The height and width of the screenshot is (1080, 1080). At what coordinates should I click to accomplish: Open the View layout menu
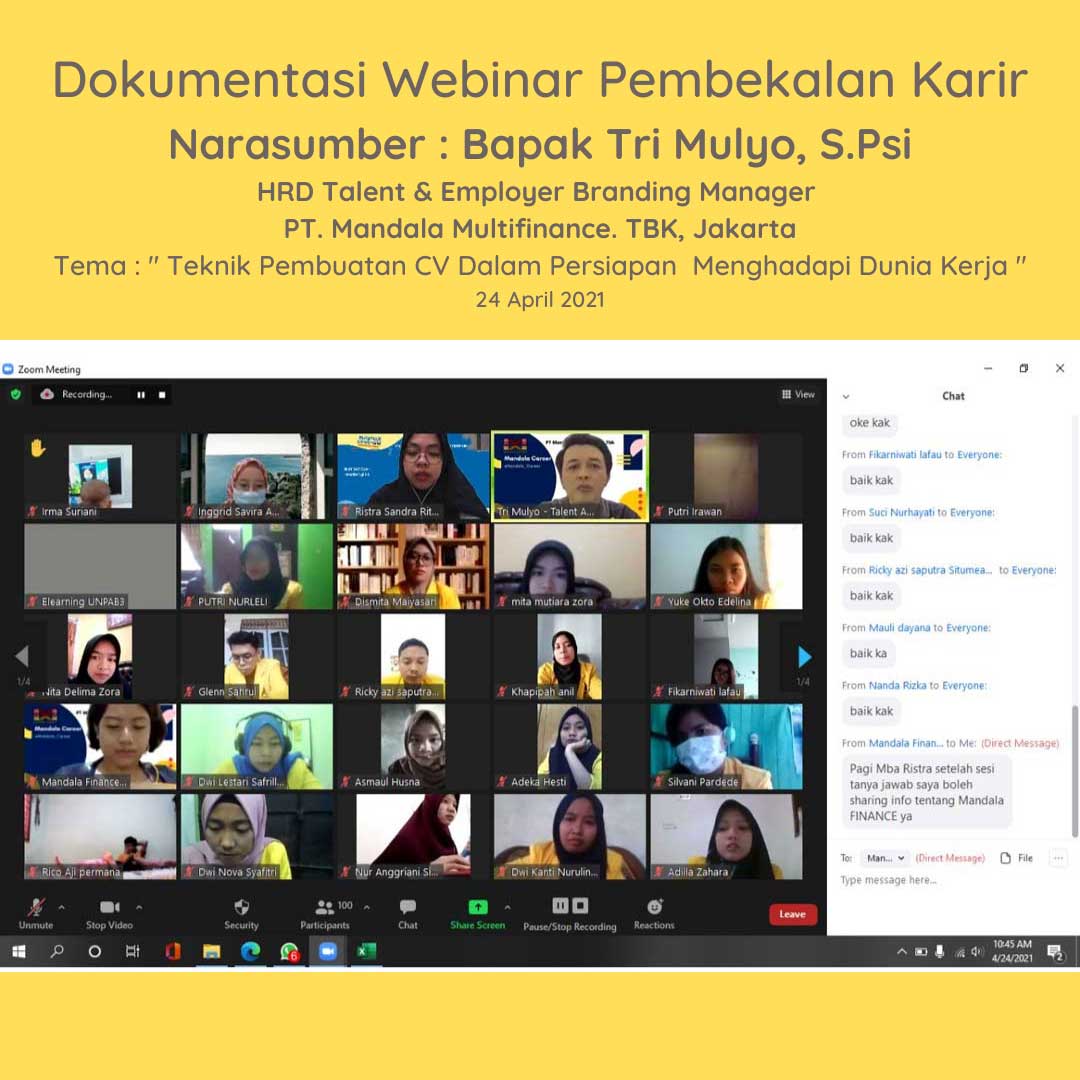798,395
